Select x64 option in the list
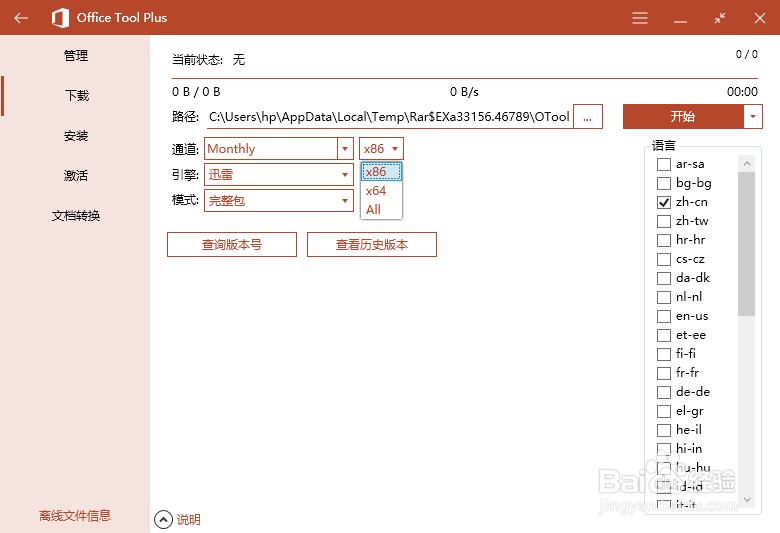This screenshot has height=533, width=780. click(381, 191)
